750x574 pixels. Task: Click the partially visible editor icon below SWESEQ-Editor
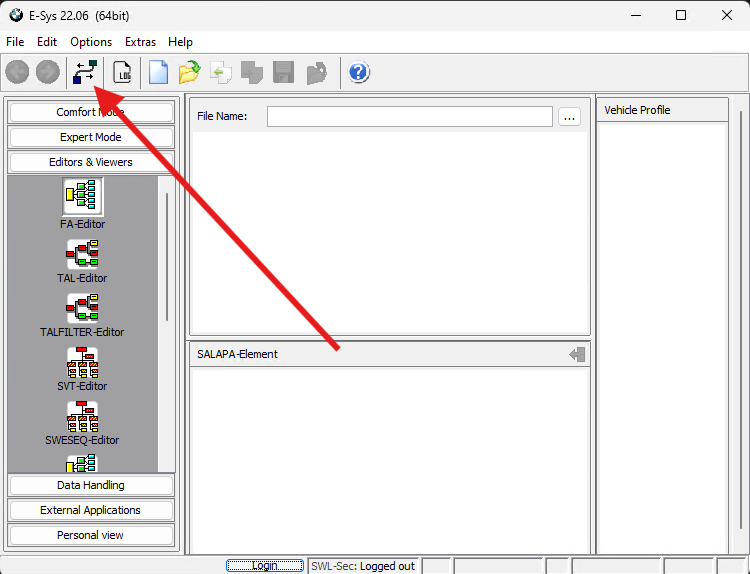(82, 464)
